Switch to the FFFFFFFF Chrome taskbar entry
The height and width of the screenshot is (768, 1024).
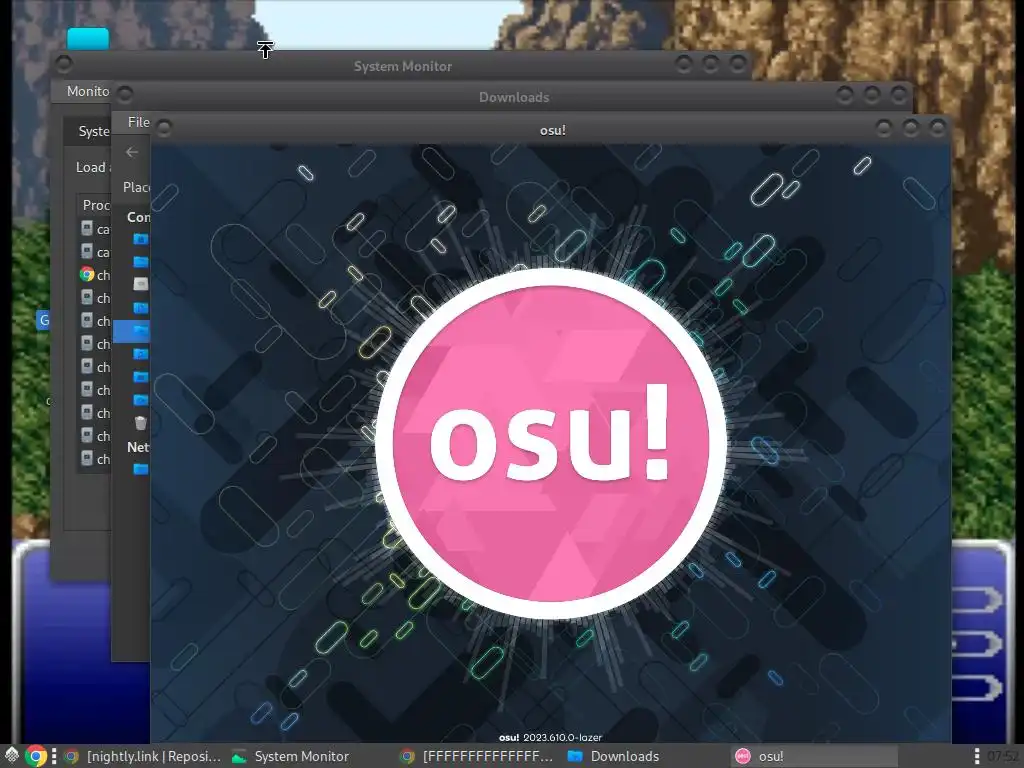[x=478, y=756]
